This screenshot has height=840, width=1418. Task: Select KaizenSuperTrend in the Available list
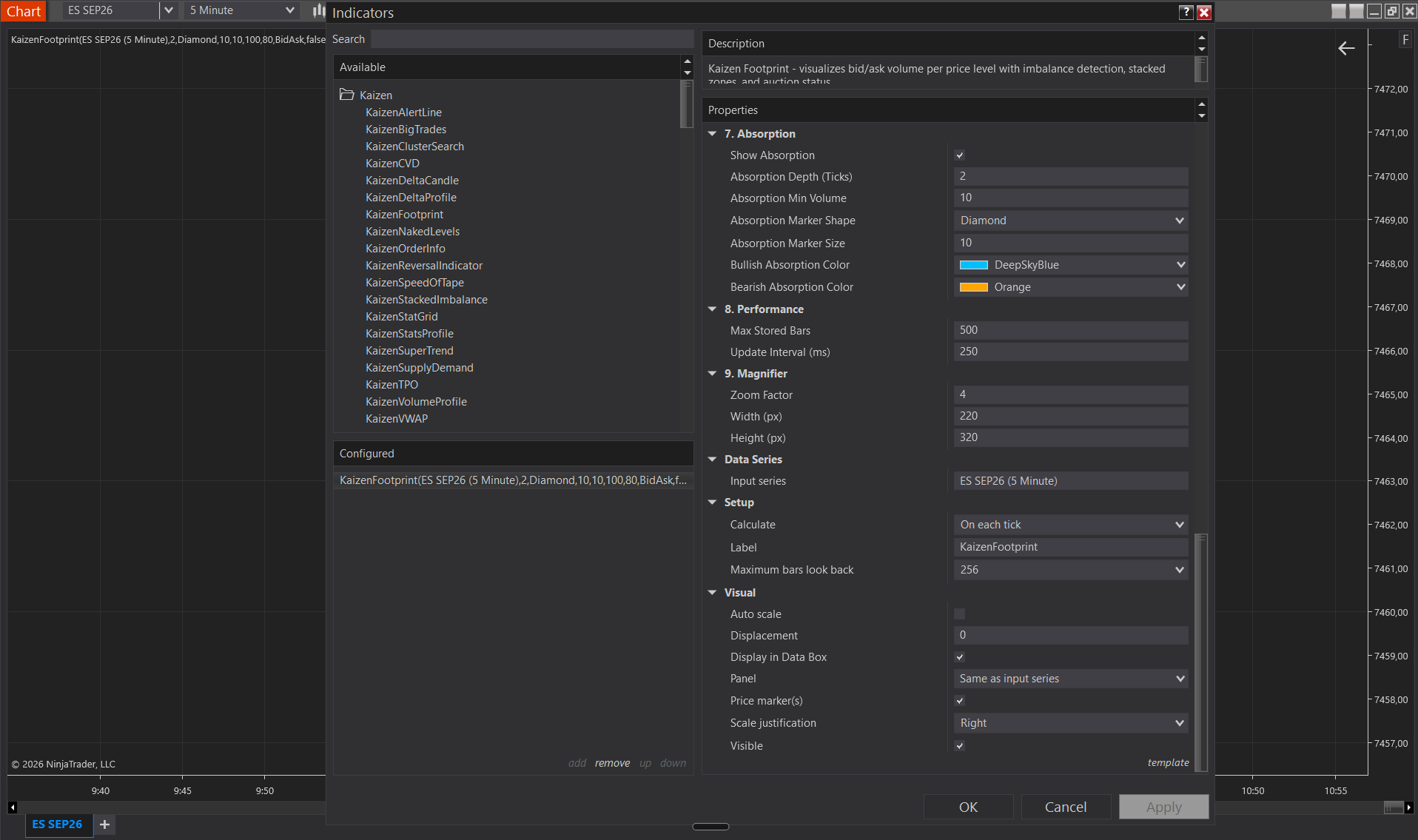(409, 351)
